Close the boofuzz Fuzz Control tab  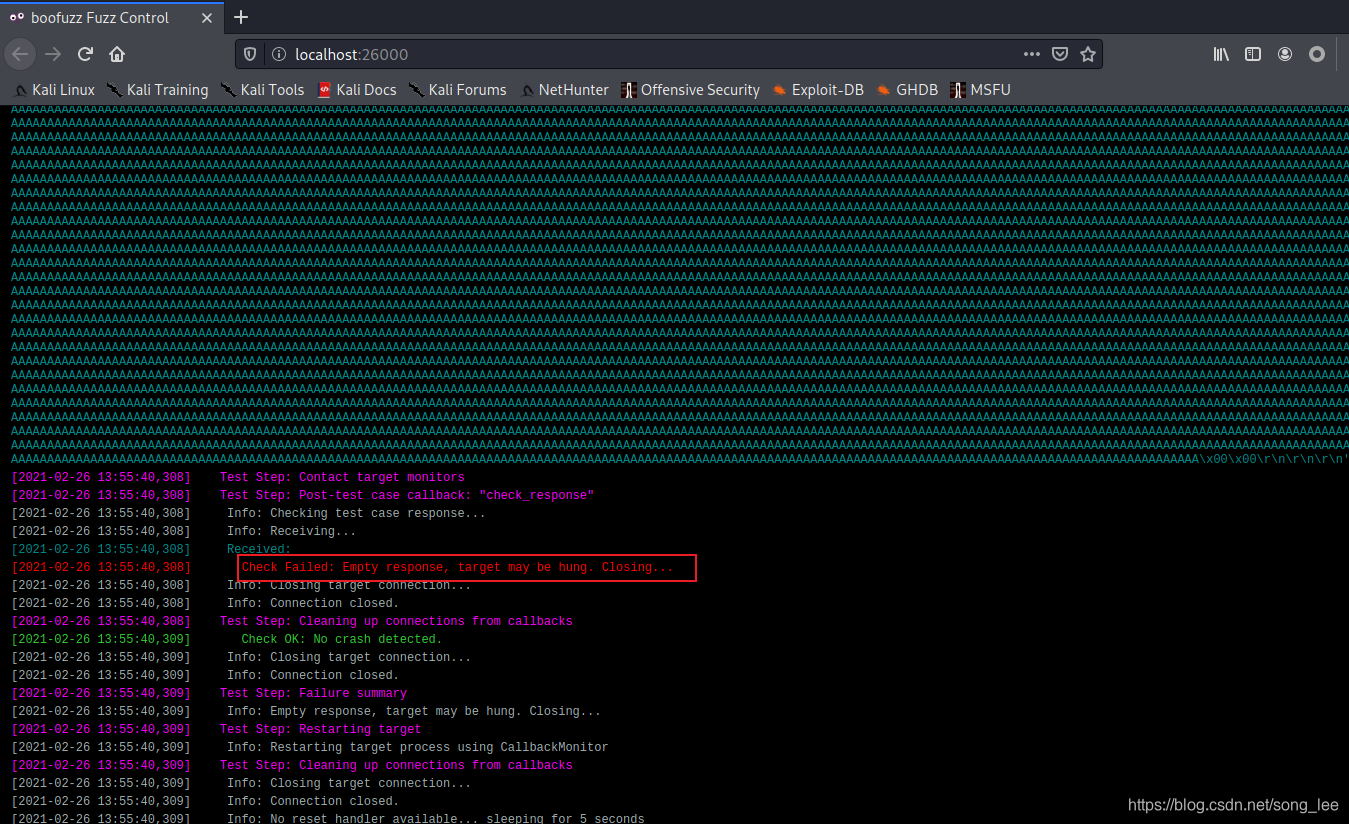click(x=207, y=17)
